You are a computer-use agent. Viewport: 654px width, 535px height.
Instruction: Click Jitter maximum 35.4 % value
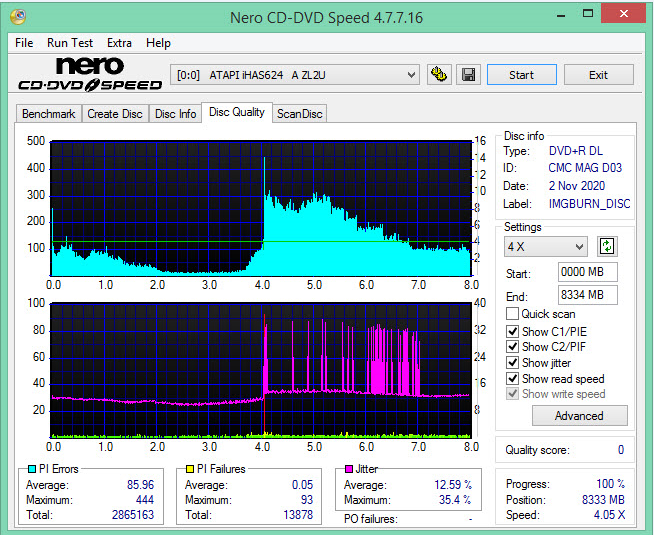455,500
